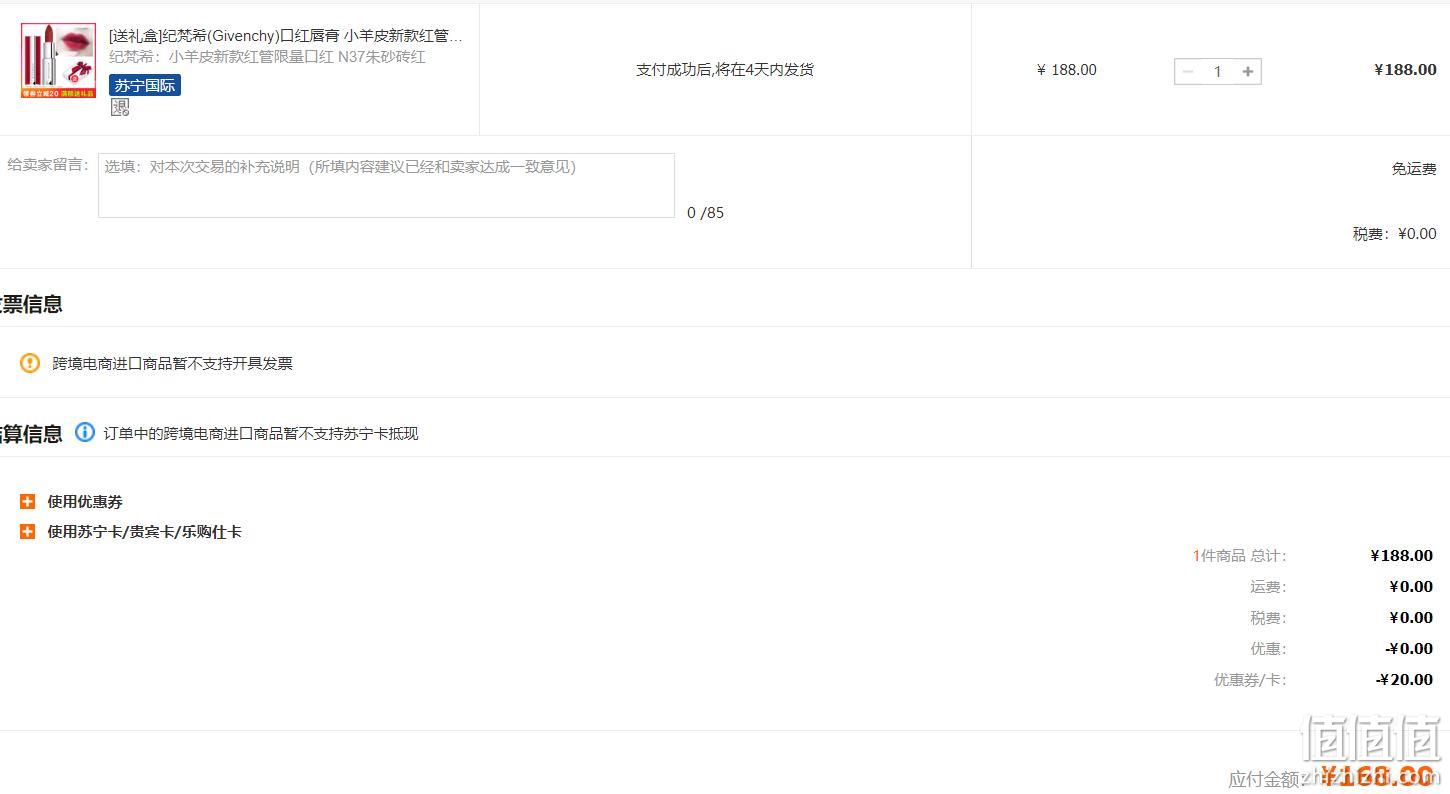Click the bold item subtotal ¥188.00 in product row
This screenshot has height=794, width=1450.
(1405, 70)
